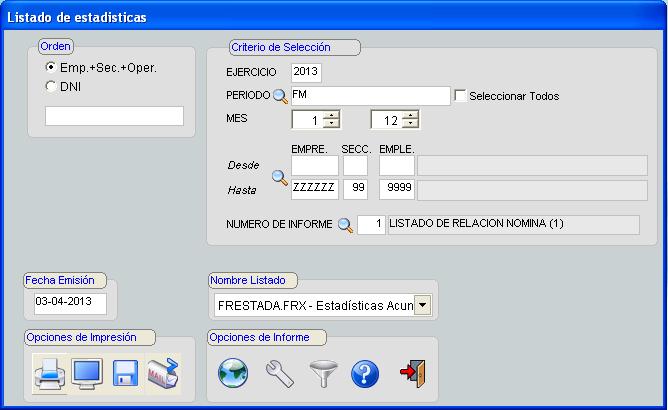Send the report with the mailbox icon
Viewport: 668px width, 410px height.
pos(163,373)
